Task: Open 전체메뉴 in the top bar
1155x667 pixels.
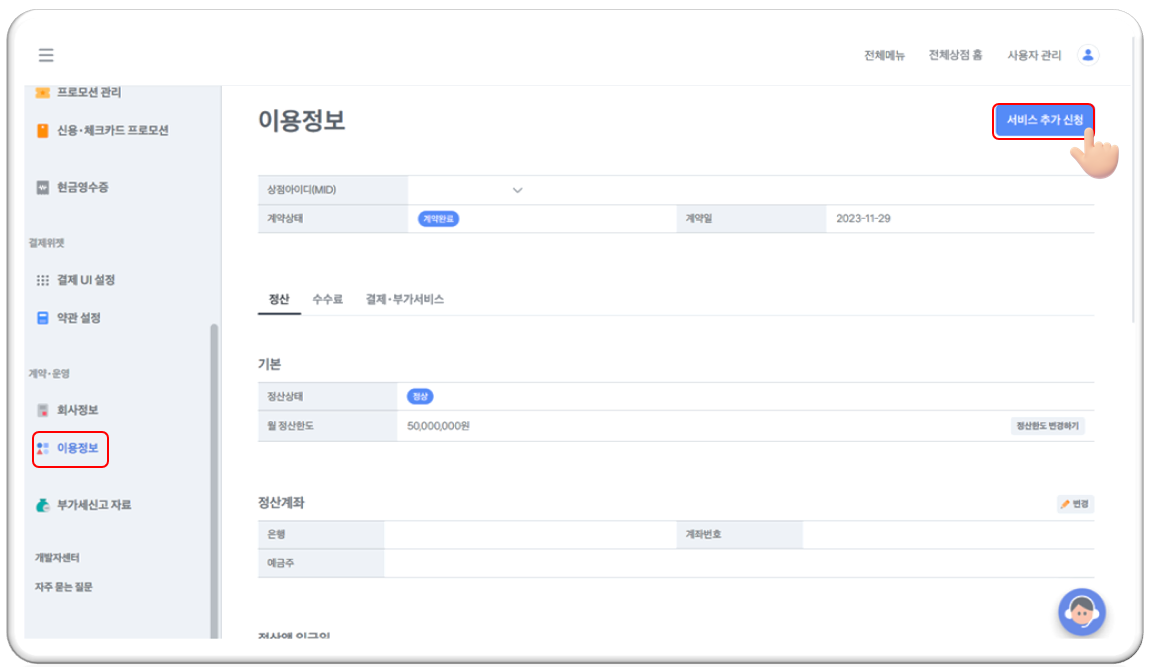Action: pos(884,56)
